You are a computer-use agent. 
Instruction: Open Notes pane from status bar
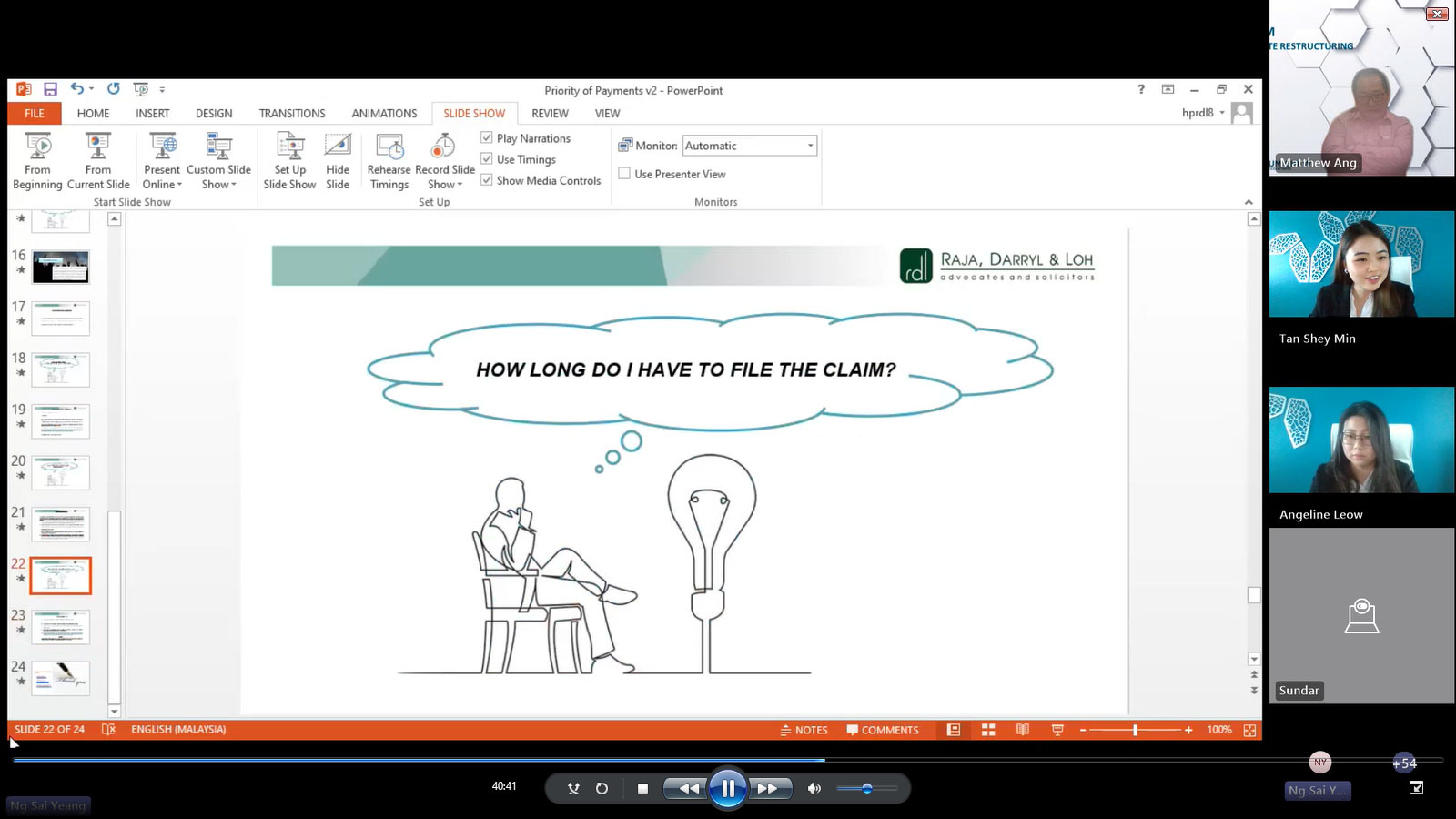coord(804,730)
